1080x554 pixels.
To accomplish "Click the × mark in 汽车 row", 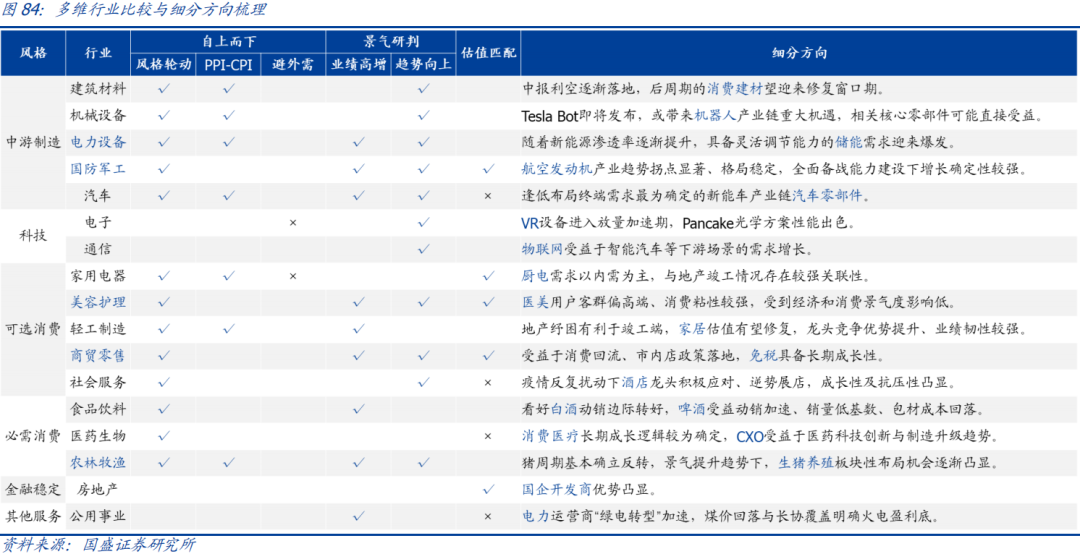I will tap(488, 196).
